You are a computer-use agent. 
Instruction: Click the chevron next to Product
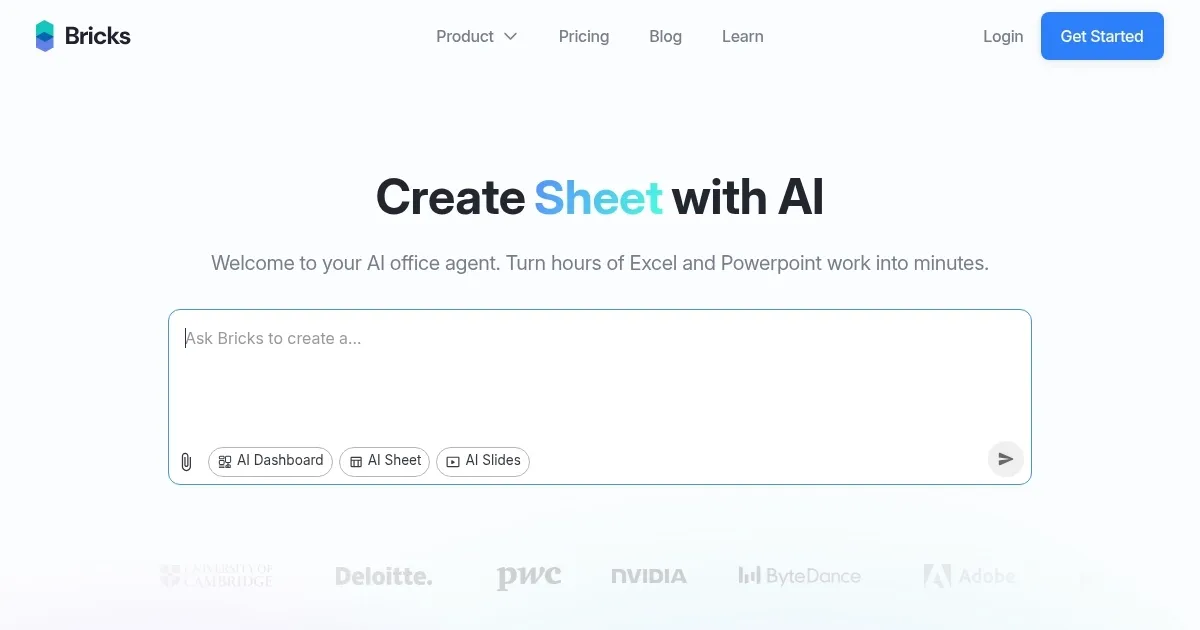pyautogui.click(x=511, y=36)
